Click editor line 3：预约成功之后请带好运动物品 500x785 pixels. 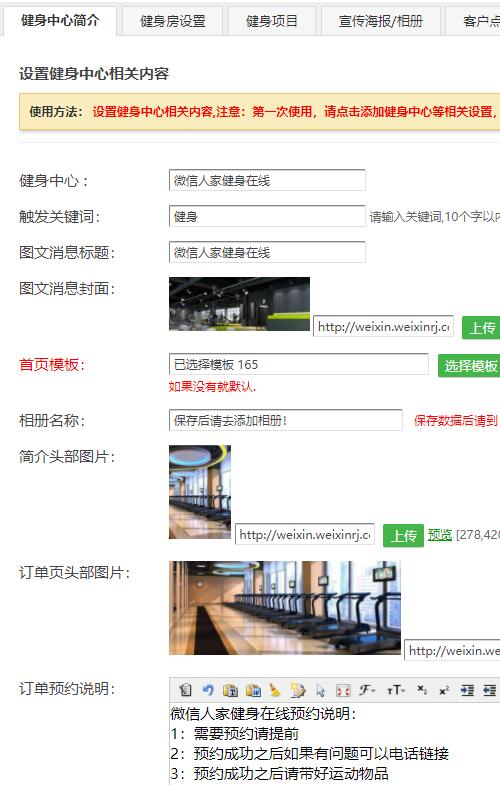279,773
